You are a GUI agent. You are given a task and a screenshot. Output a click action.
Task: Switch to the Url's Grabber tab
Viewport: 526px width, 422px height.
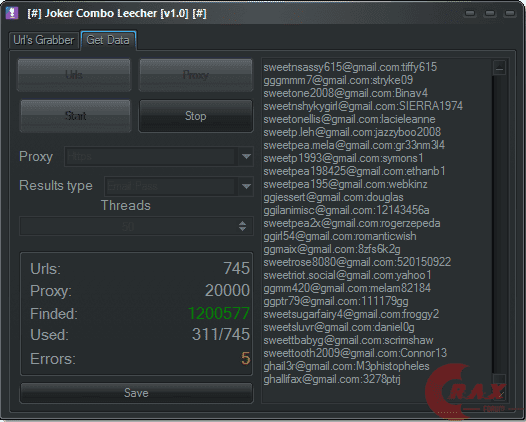(44, 40)
